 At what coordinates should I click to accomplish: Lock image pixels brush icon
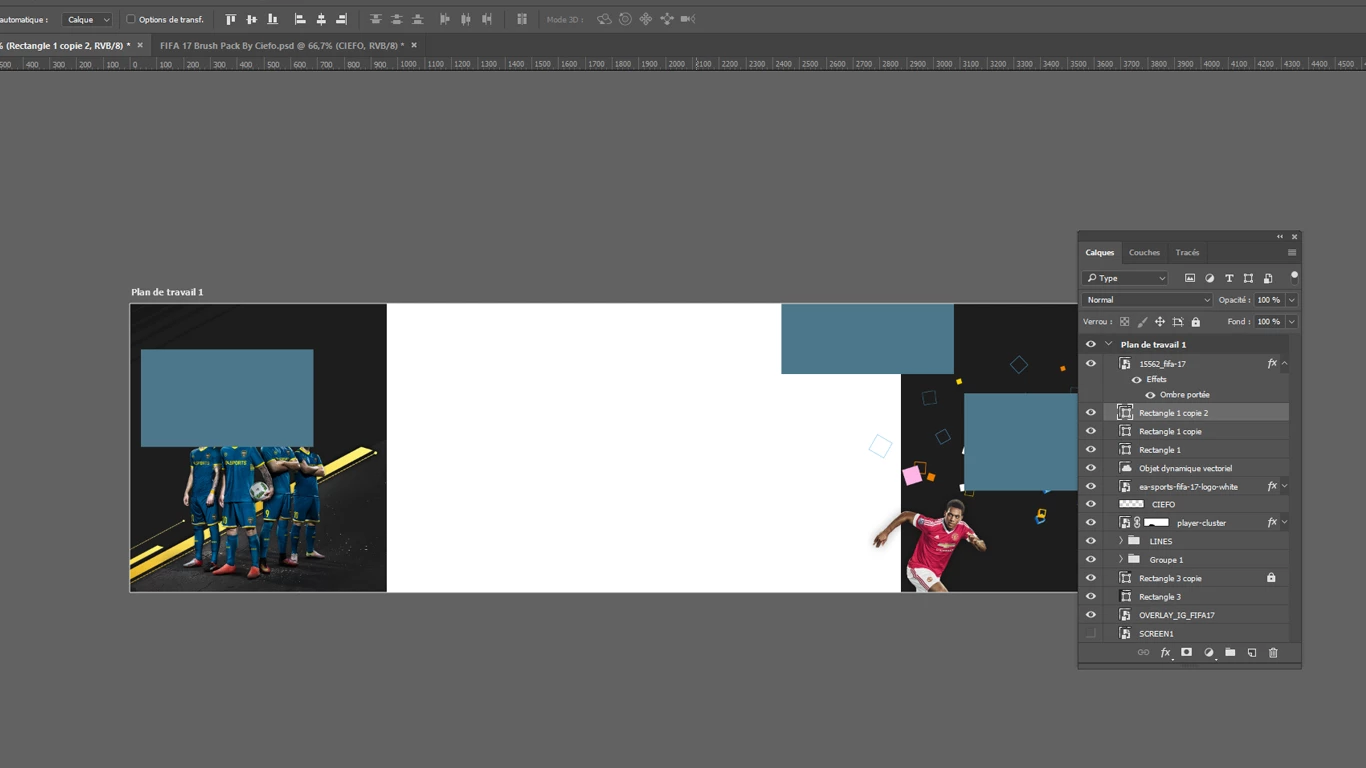tap(1142, 322)
